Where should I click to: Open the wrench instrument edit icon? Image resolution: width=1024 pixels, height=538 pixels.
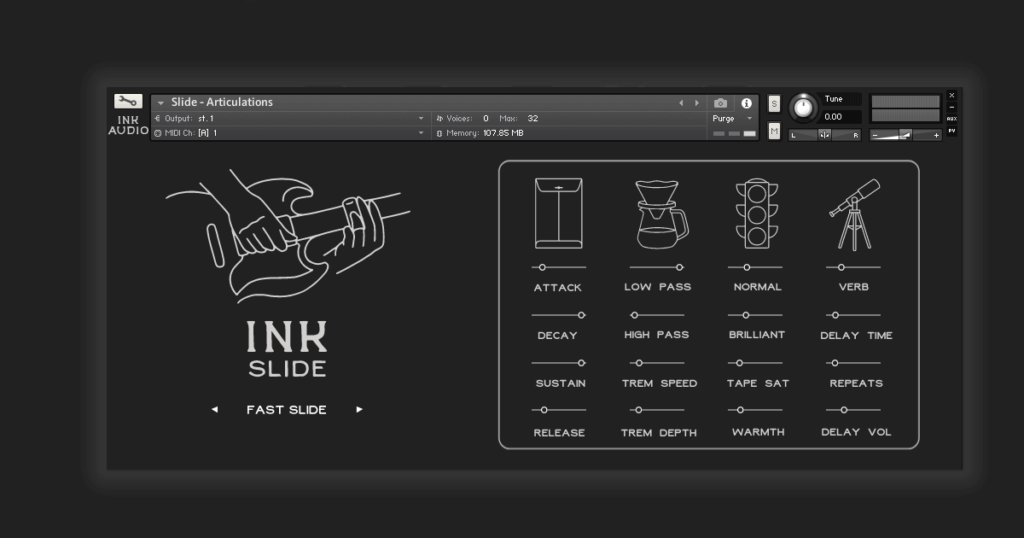click(128, 101)
